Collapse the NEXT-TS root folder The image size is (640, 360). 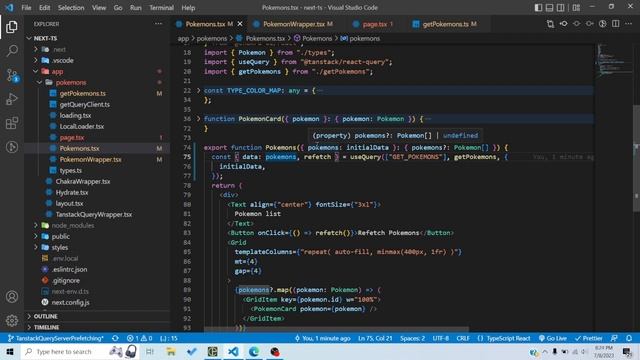(29, 38)
